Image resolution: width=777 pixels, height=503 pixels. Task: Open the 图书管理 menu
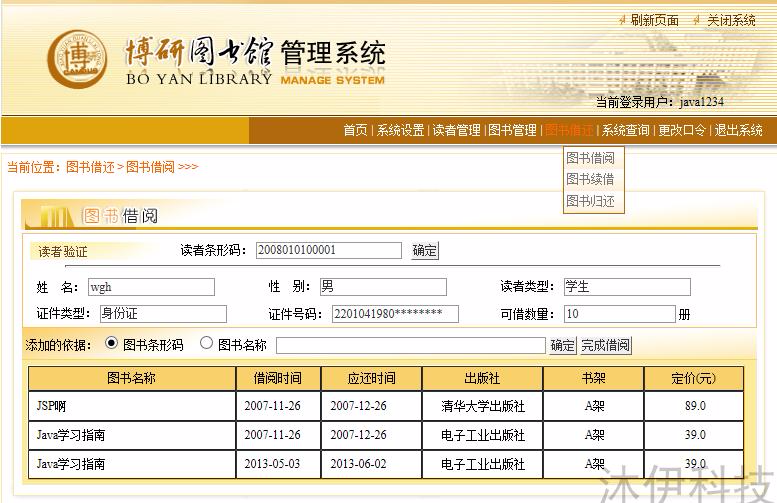coord(512,130)
